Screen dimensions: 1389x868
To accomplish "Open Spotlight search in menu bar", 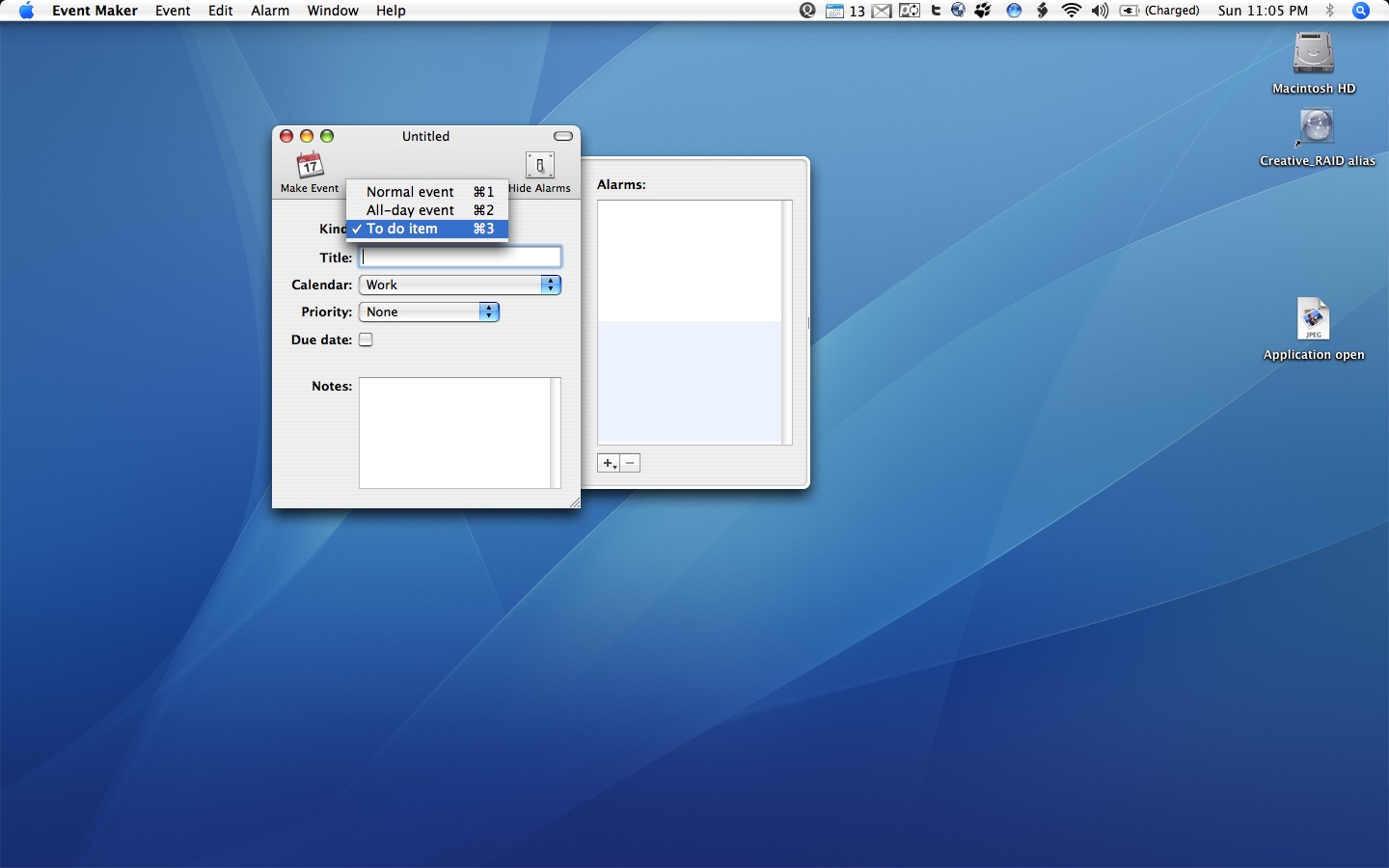I will pos(1361,11).
